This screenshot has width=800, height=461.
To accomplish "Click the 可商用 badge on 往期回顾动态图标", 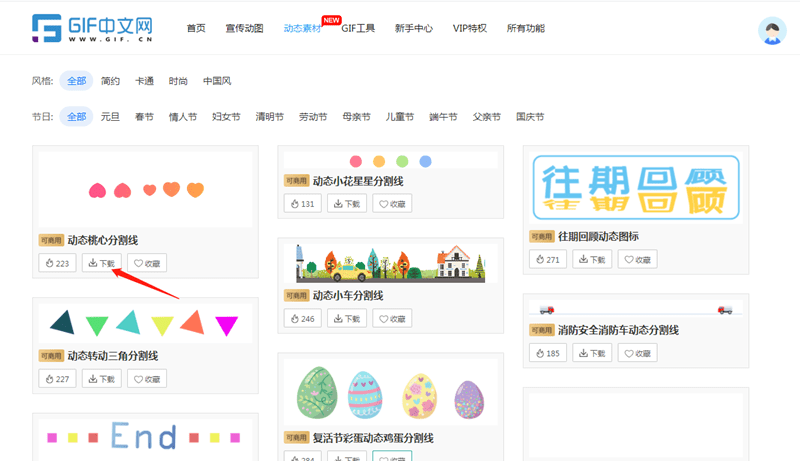I will click(541, 236).
